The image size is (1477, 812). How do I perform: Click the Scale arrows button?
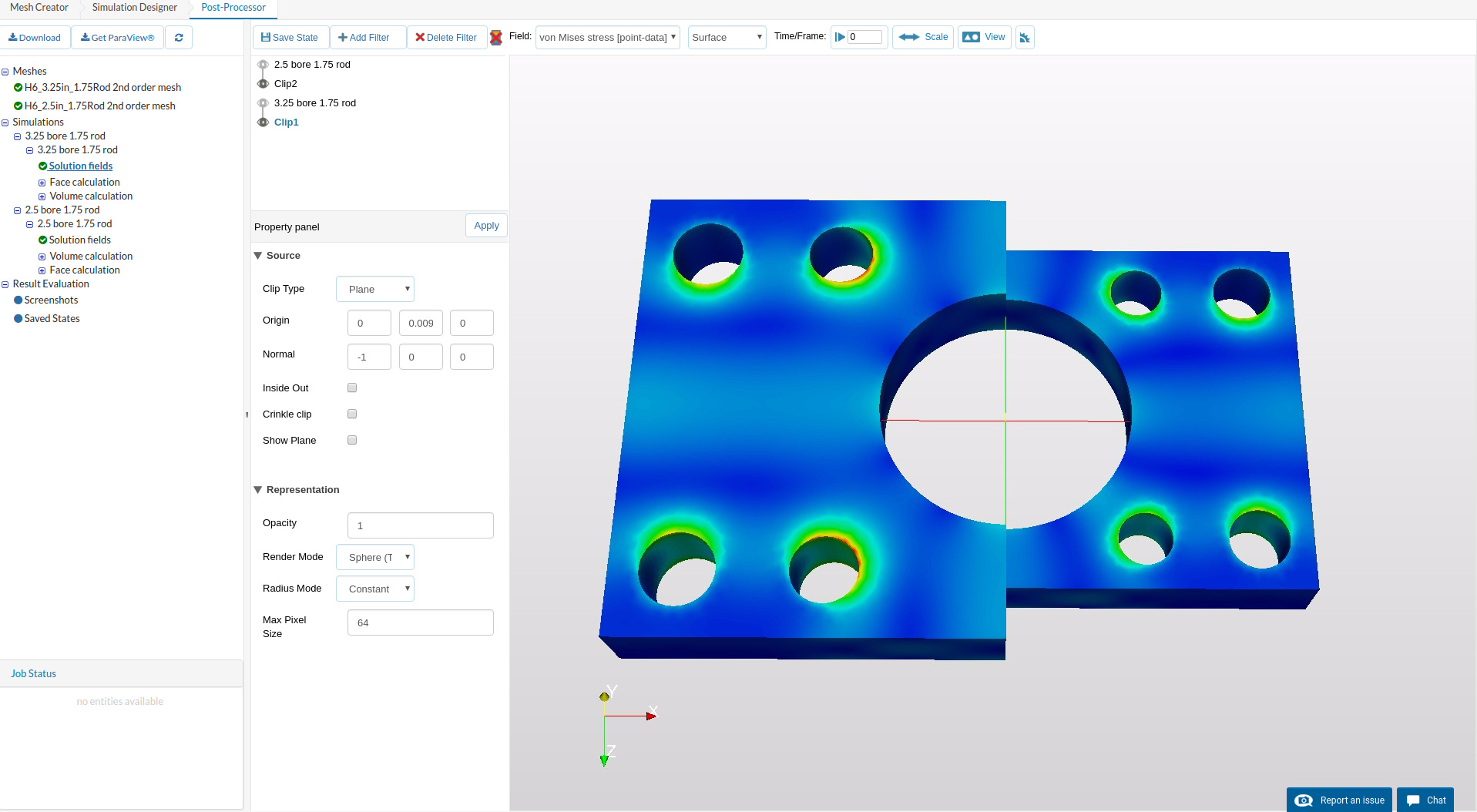923,37
